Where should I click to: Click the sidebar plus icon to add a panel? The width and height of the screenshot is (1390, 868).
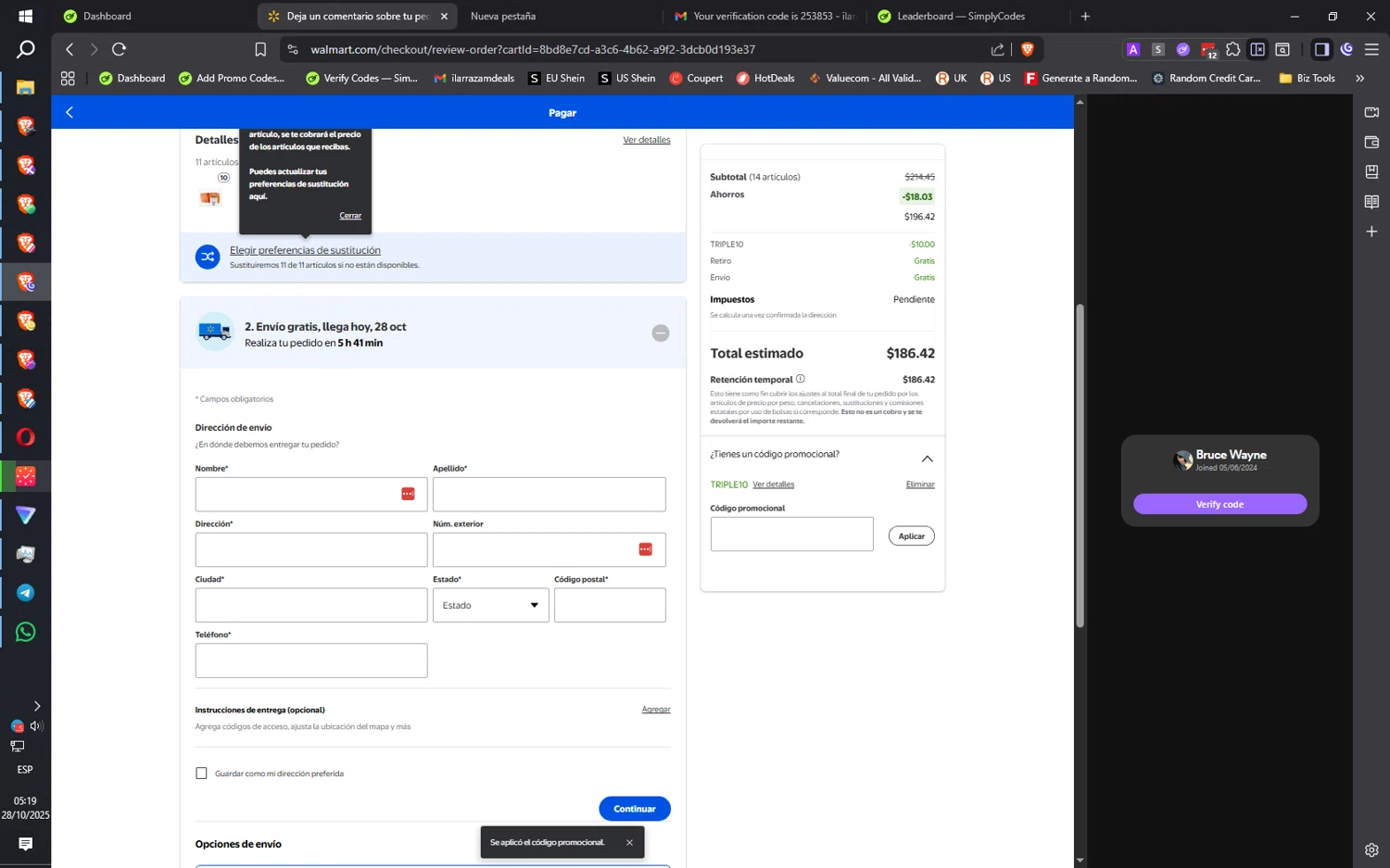tap(1371, 232)
